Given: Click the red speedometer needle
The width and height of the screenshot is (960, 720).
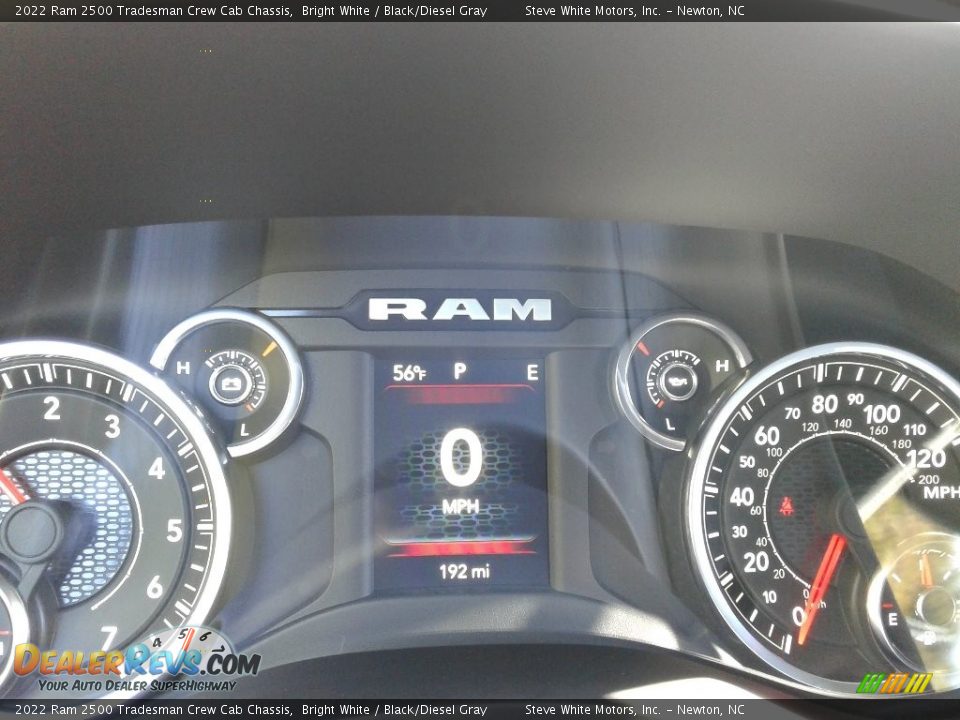Looking at the screenshot, I should (x=821, y=589).
